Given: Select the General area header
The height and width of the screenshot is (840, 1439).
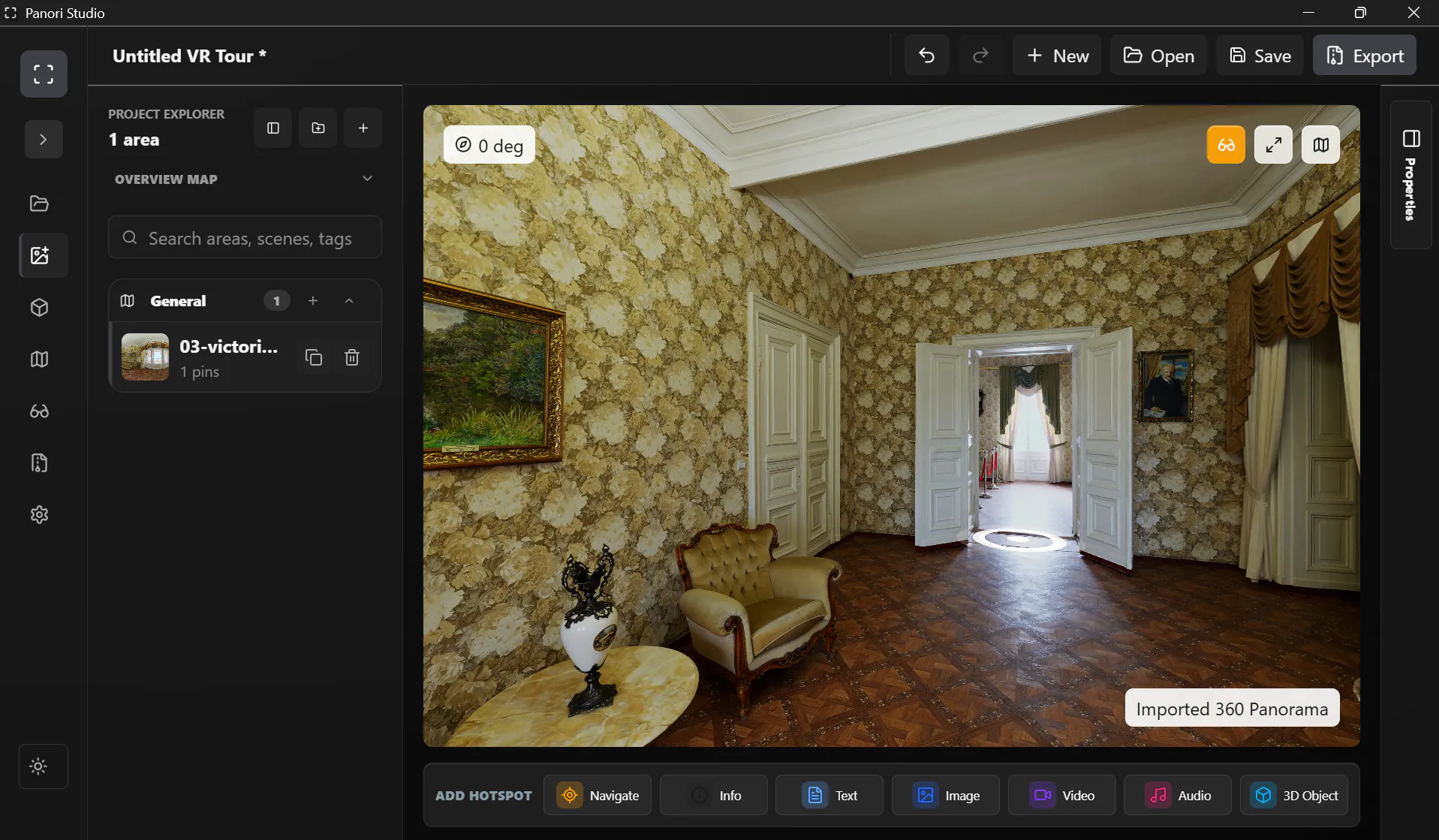Looking at the screenshot, I should click(245, 300).
